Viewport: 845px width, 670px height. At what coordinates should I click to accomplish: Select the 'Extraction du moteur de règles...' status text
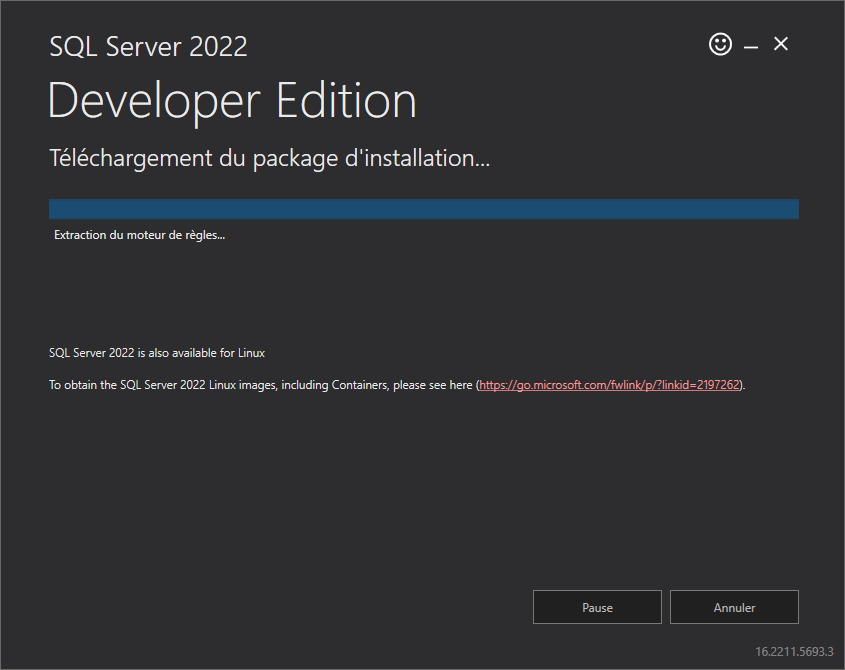point(140,235)
